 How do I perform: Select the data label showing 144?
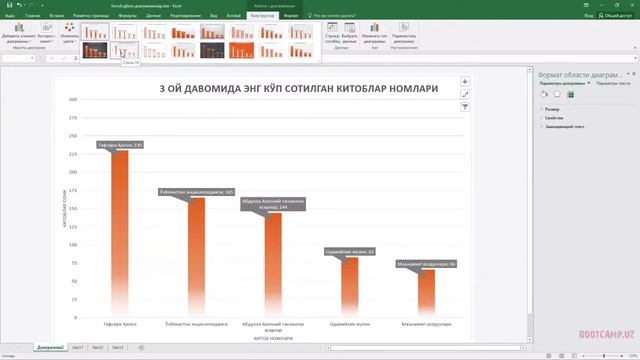pos(273,204)
